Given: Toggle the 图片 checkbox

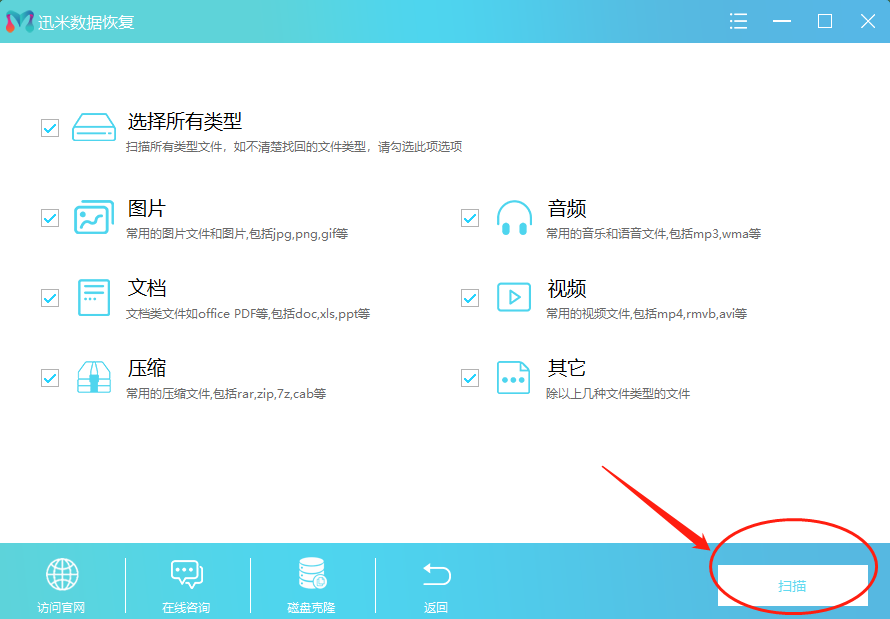Looking at the screenshot, I should pyautogui.click(x=49, y=217).
